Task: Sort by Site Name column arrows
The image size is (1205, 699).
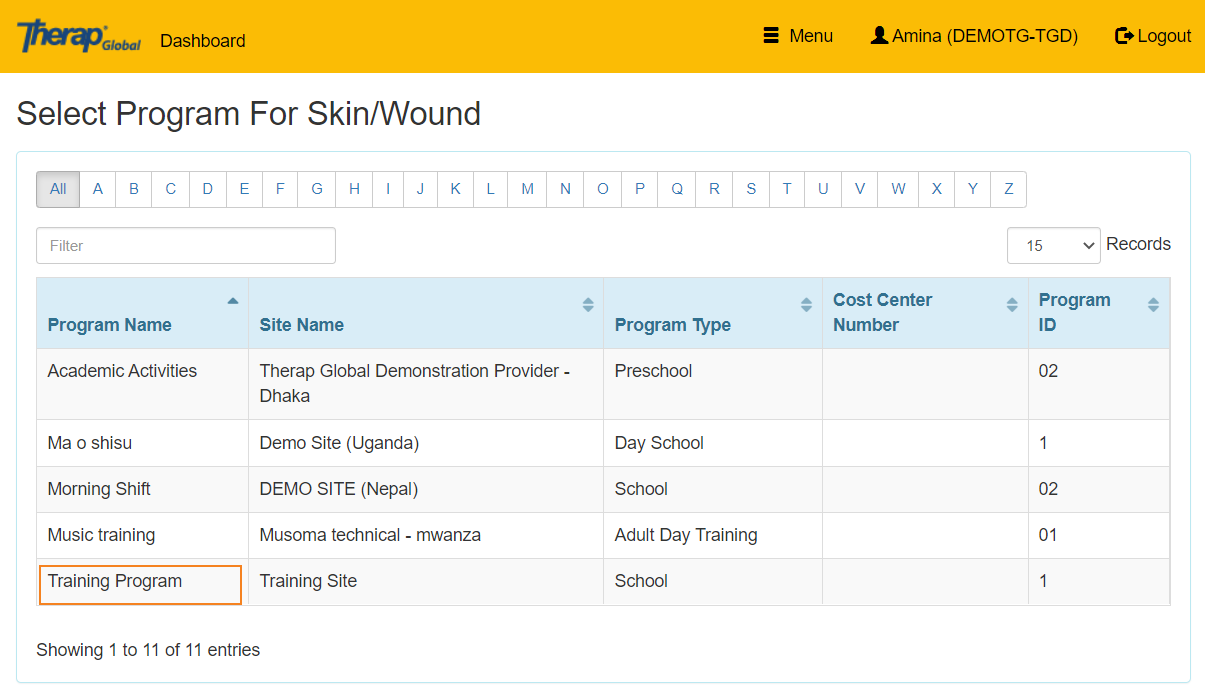Action: click(588, 305)
